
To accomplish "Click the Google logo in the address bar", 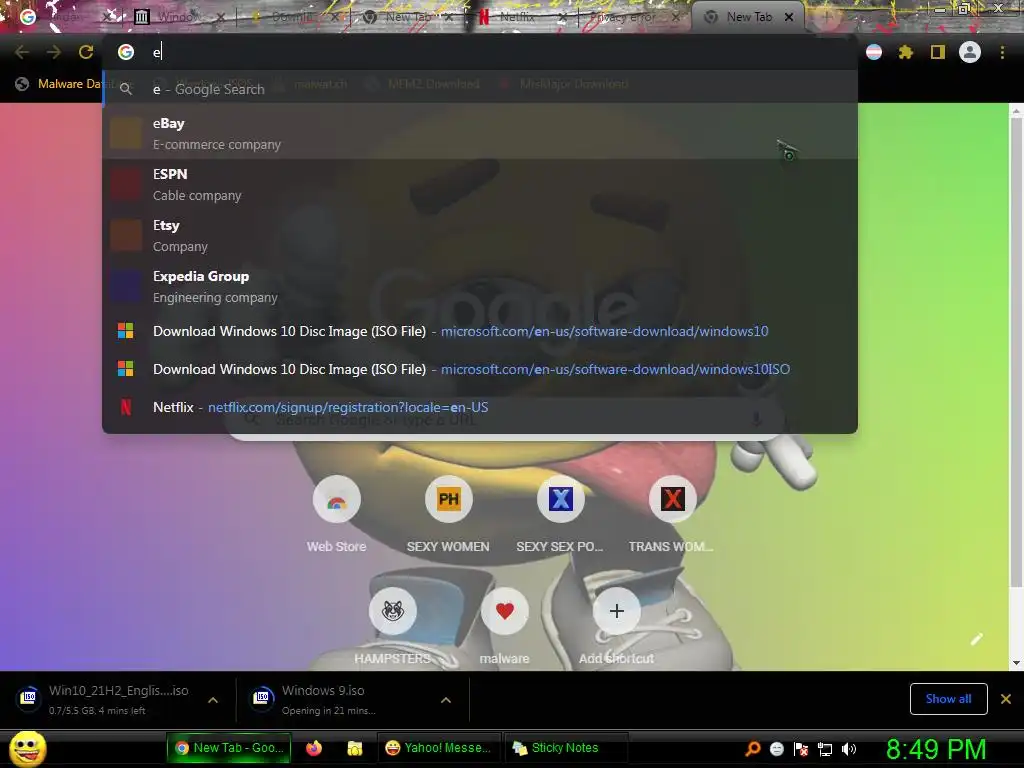I will click(125, 52).
